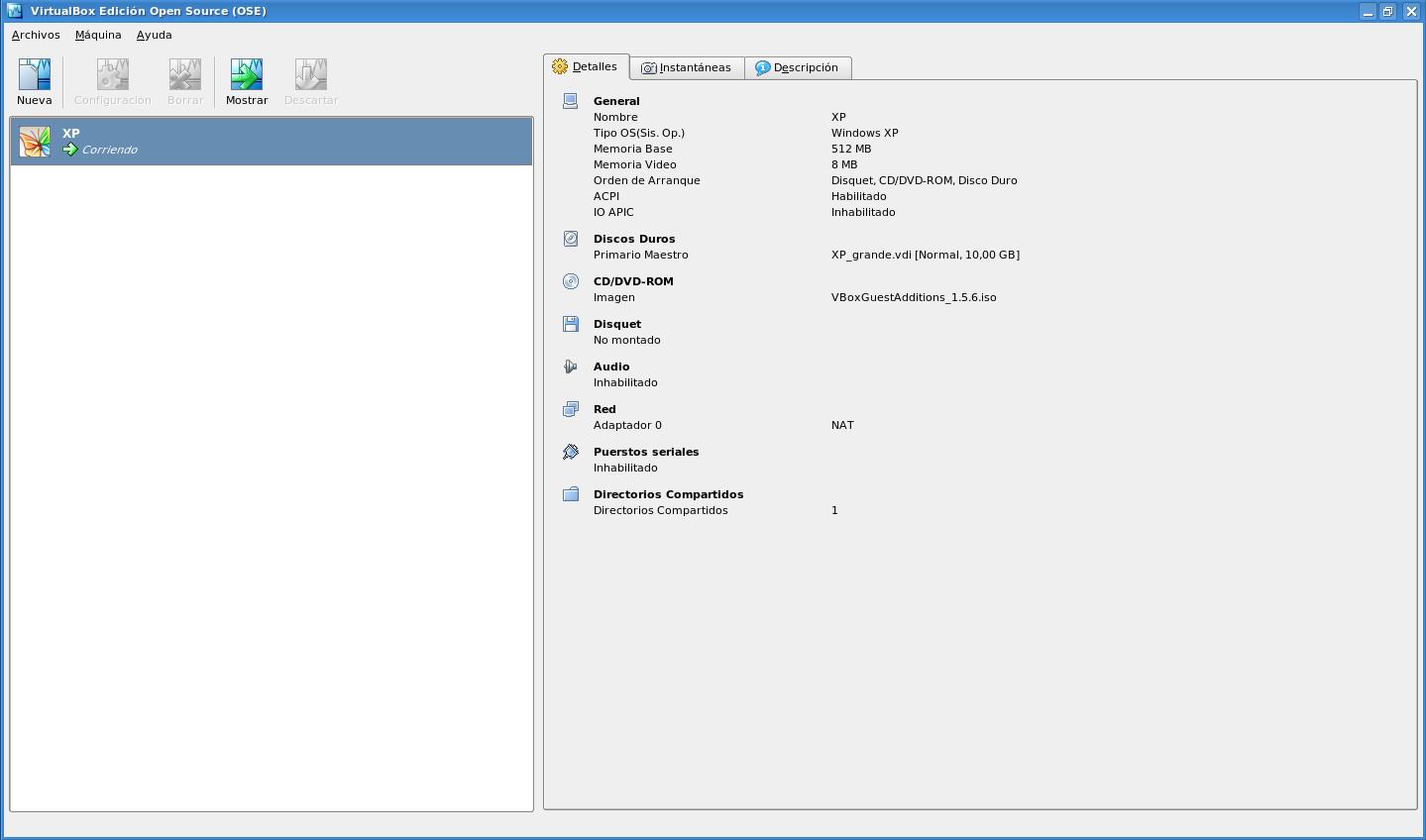The image size is (1426, 840).
Task: Click the boot order value 'Disquet, CD/DVD-ROM, Disco Duro'
Action: pyautogui.click(x=925, y=180)
